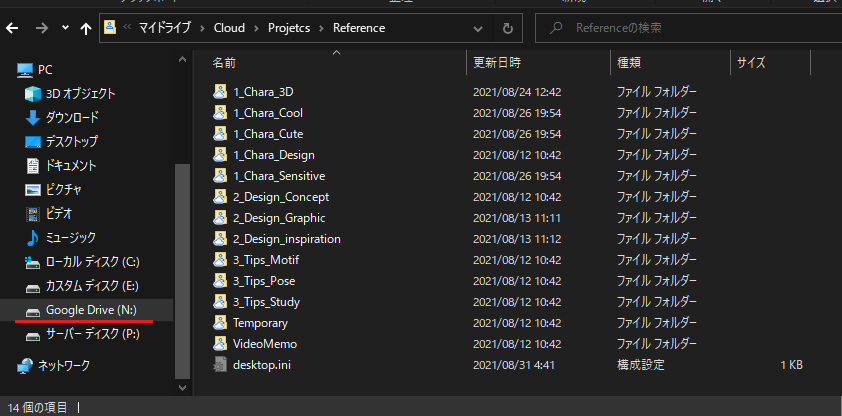Select the file name 2_Design_Concept

(281, 197)
